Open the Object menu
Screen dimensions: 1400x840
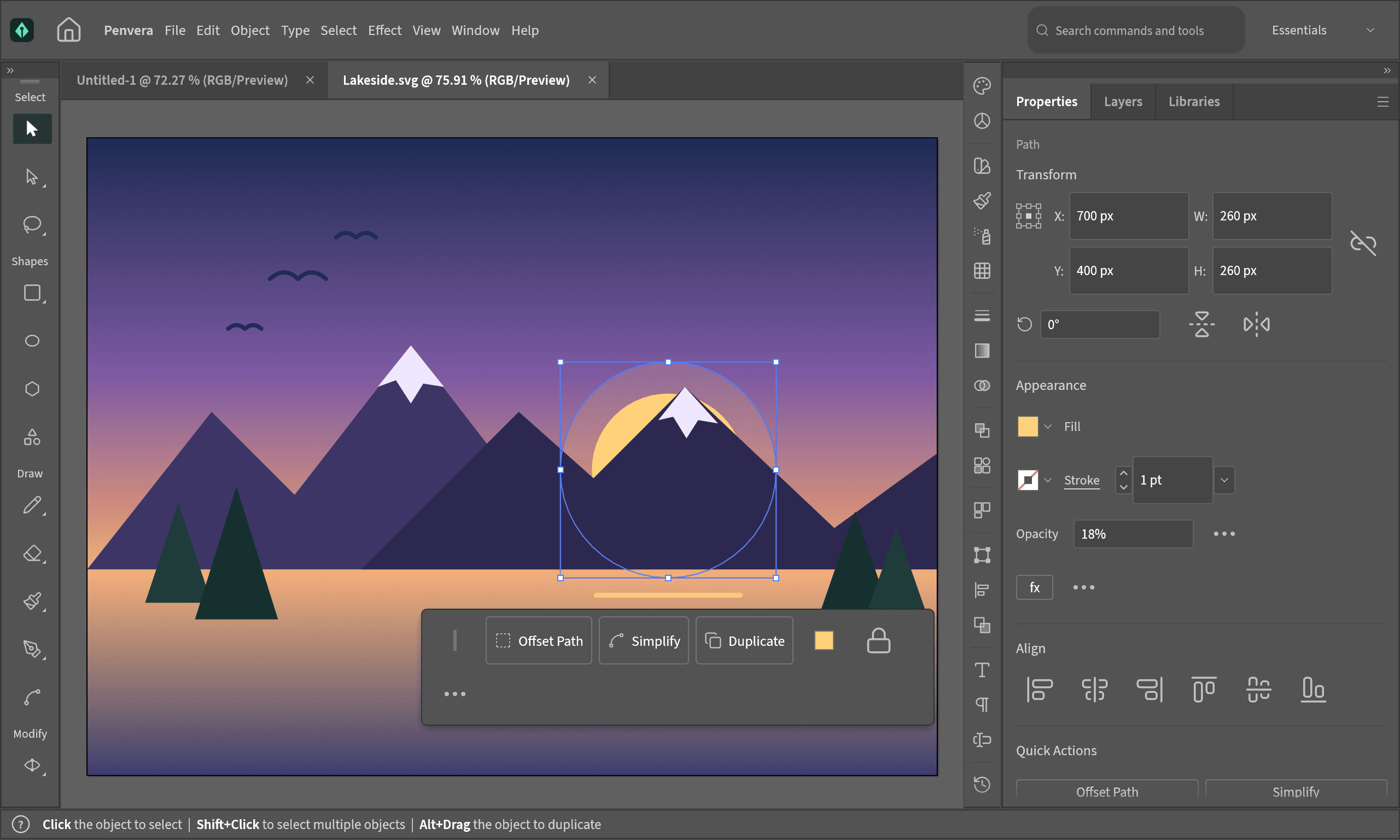[249, 30]
